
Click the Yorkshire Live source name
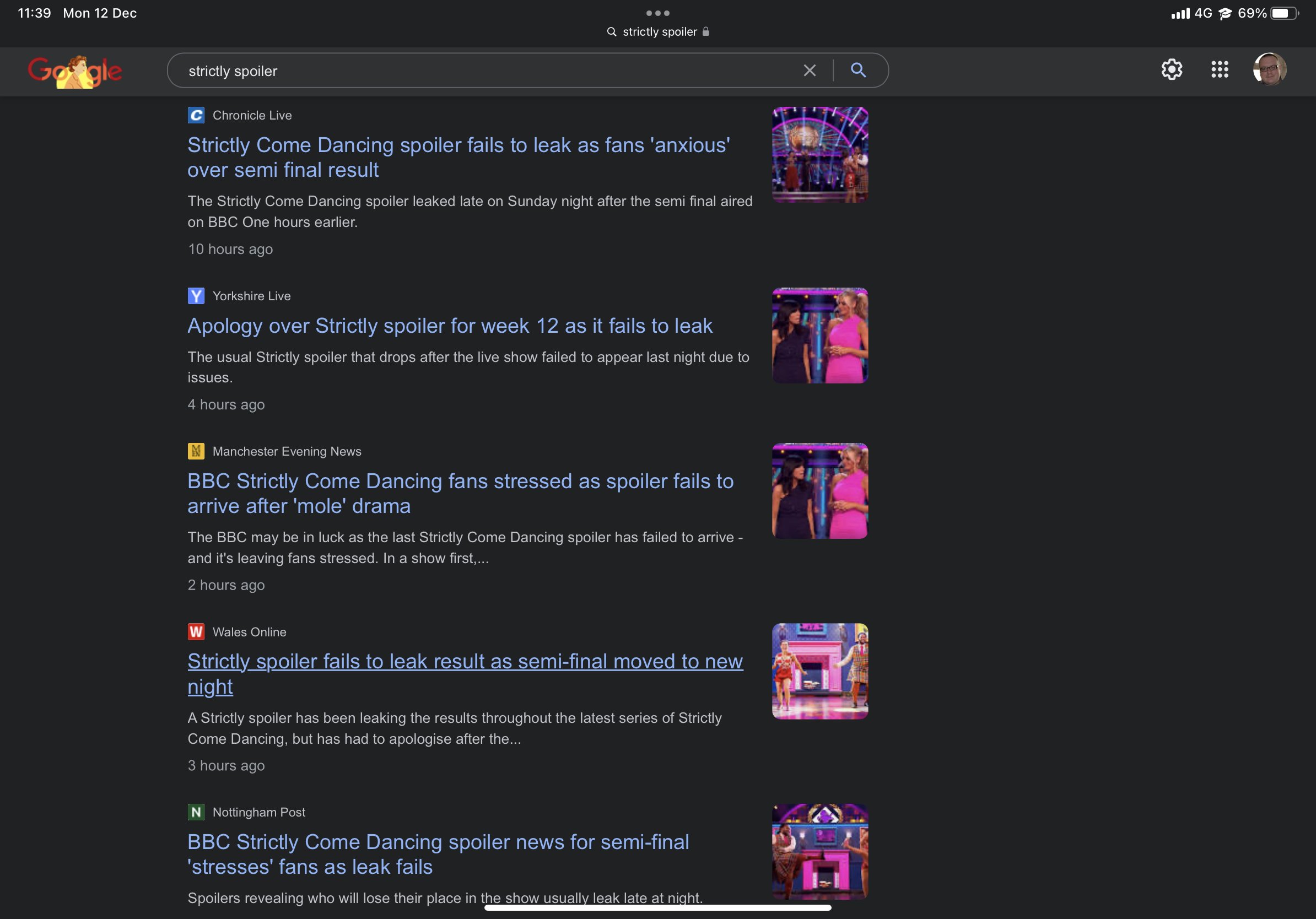point(252,296)
